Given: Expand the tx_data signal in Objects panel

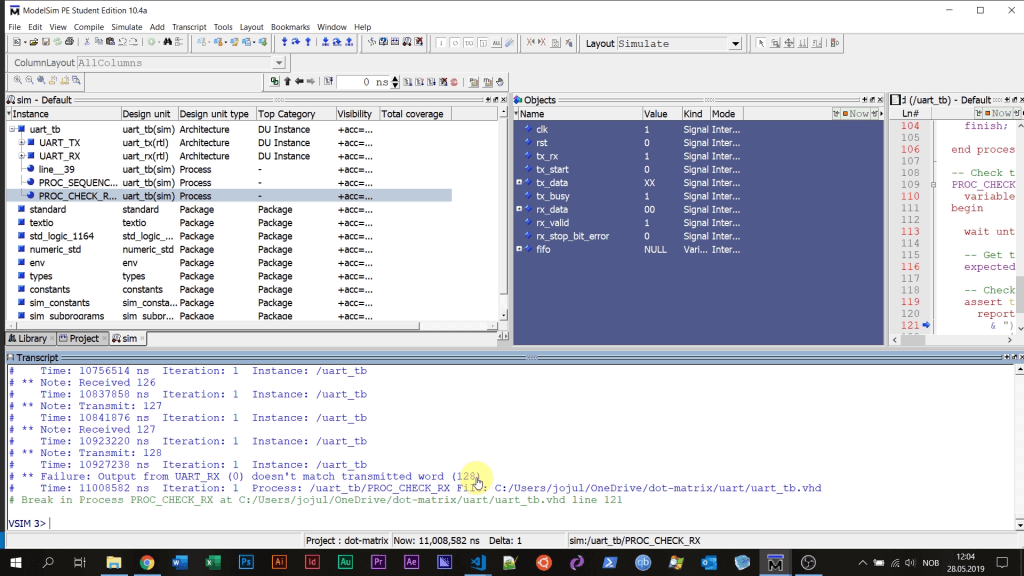Looking at the screenshot, I should [518, 182].
